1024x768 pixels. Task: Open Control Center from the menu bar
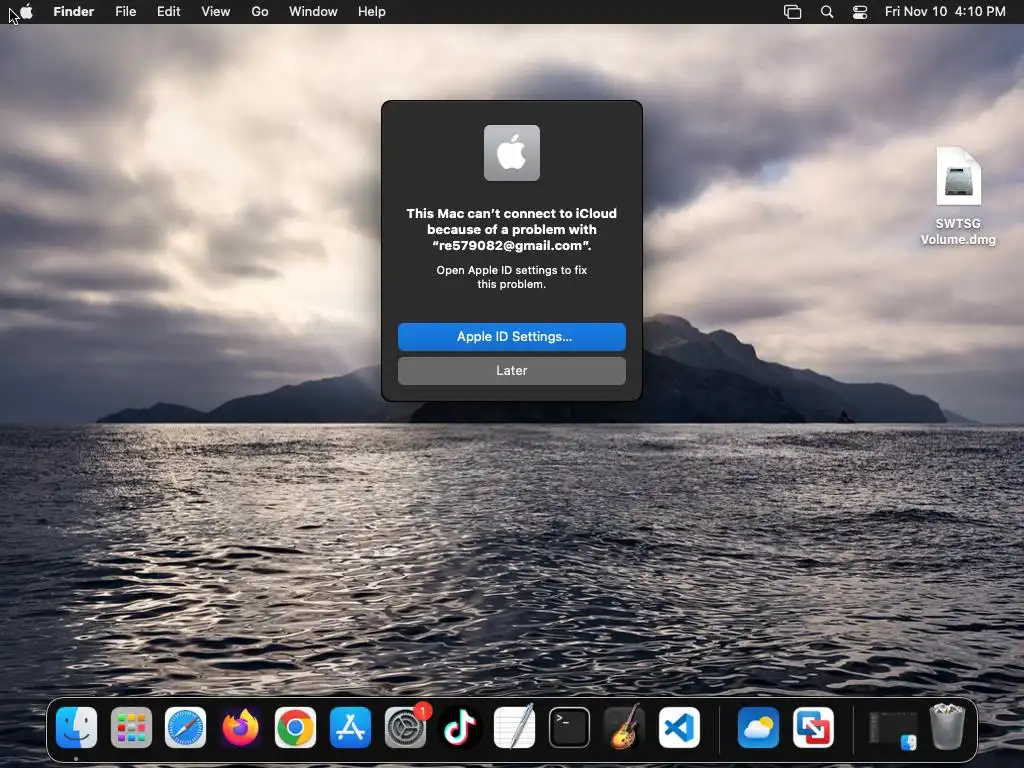point(860,12)
